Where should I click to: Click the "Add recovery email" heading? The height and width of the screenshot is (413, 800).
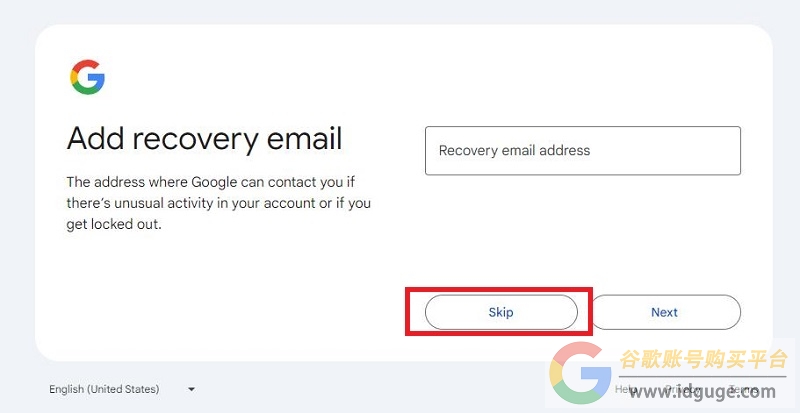coord(205,138)
